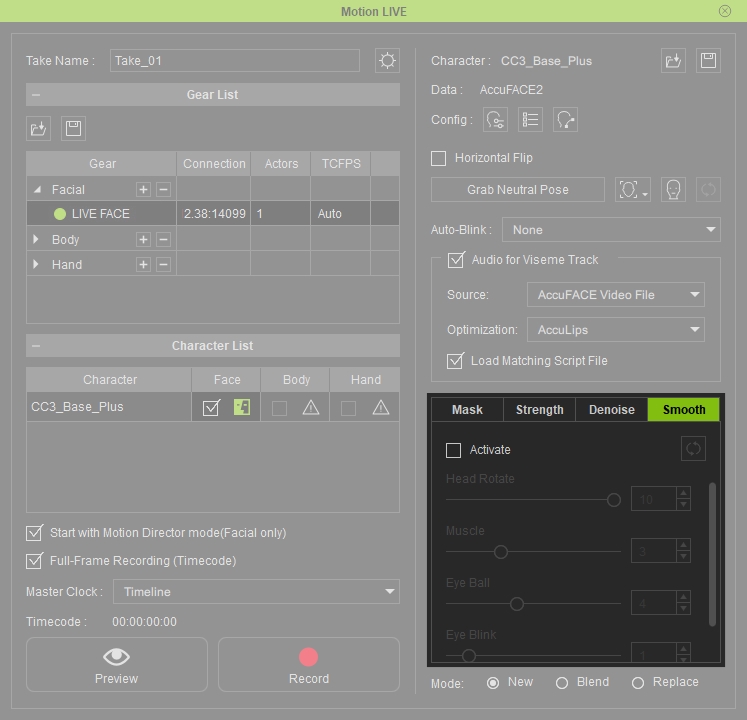The image size is (747, 720).
Task: Switch to the Smooth tab
Action: coord(684,409)
